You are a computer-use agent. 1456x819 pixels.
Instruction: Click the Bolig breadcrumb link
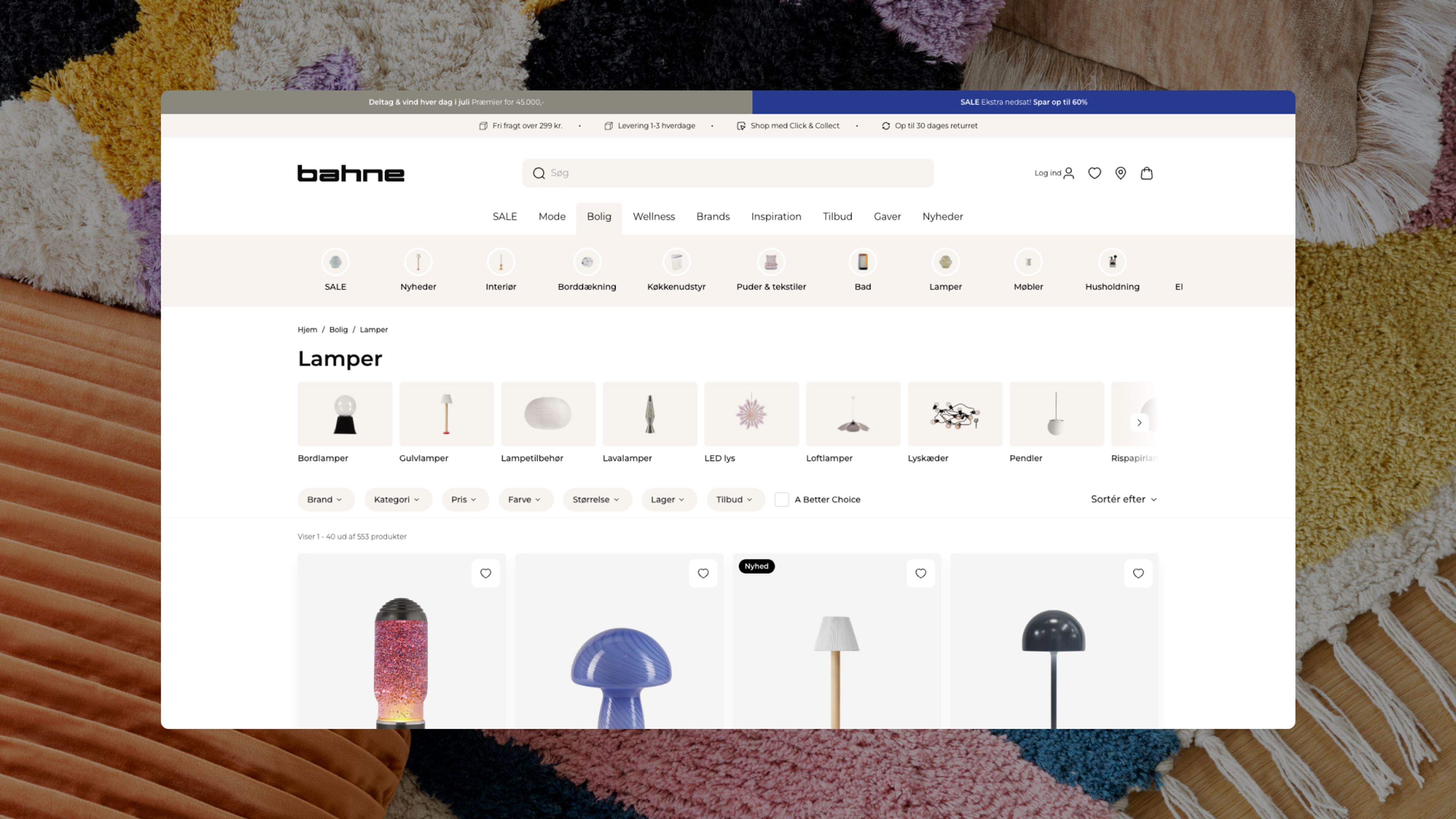click(338, 329)
